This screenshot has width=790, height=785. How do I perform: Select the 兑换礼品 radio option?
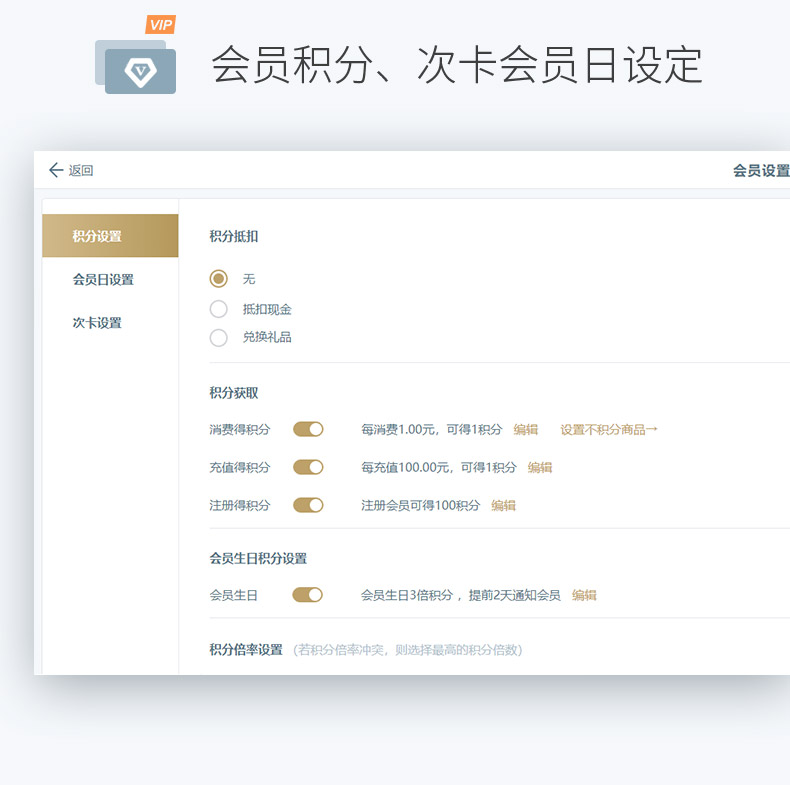(219, 337)
